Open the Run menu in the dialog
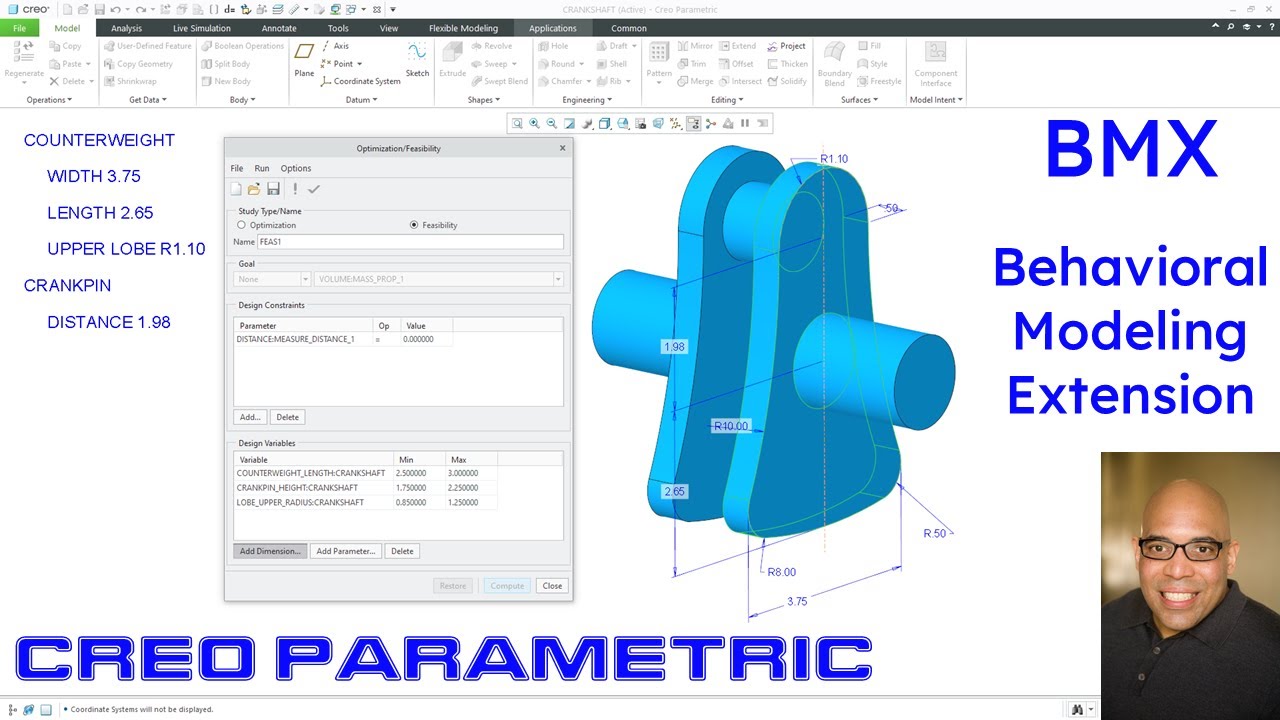Image resolution: width=1280 pixels, height=720 pixels. tap(261, 168)
